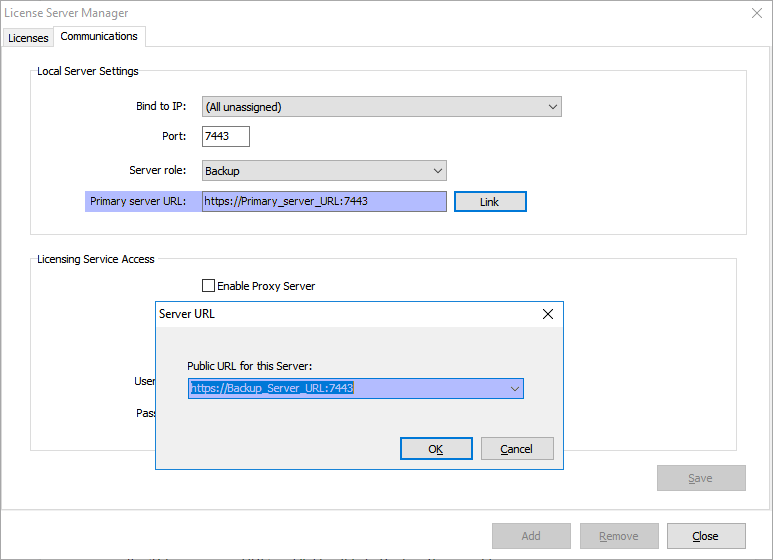773x560 pixels.
Task: Click the Add button
Action: [x=531, y=536]
